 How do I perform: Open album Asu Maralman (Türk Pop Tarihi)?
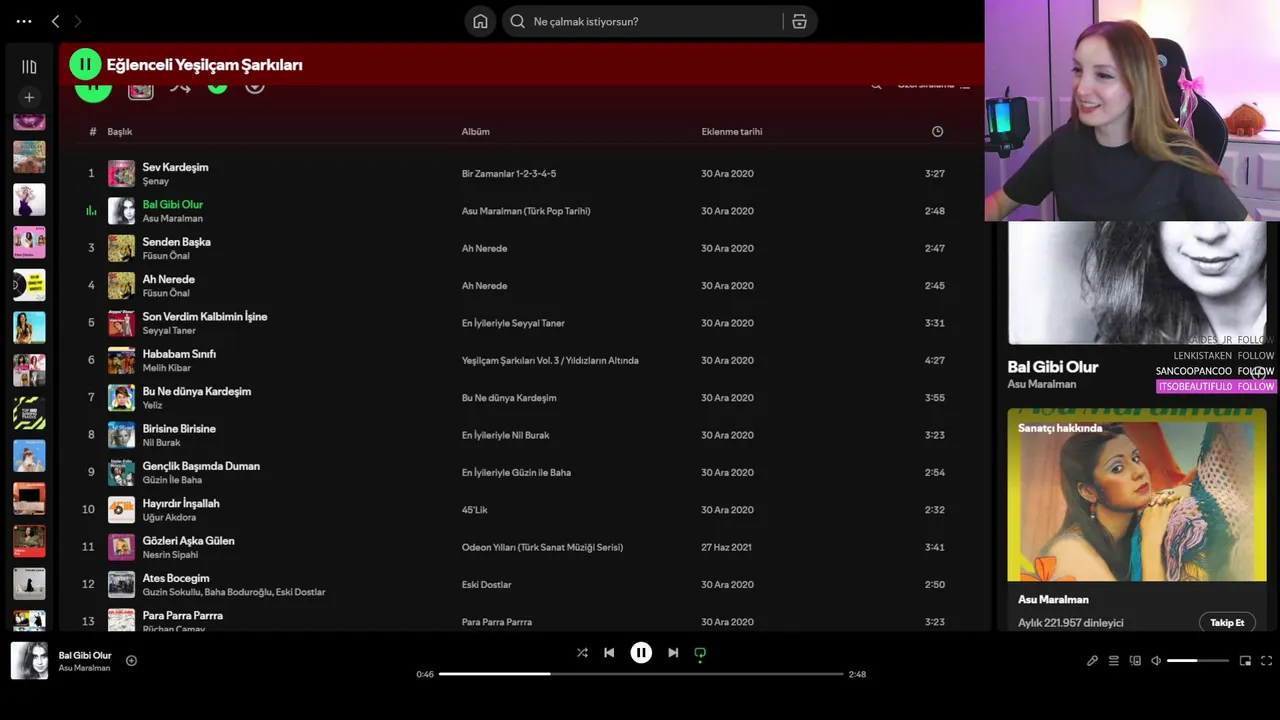526,211
